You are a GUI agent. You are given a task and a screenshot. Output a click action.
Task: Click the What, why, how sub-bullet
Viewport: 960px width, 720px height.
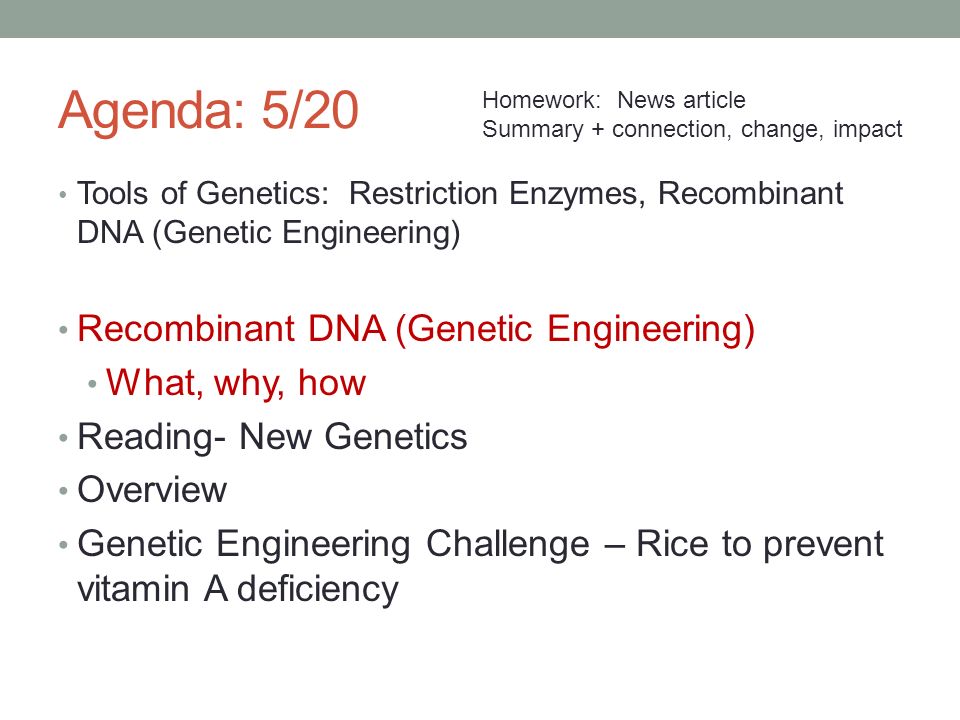236,383
